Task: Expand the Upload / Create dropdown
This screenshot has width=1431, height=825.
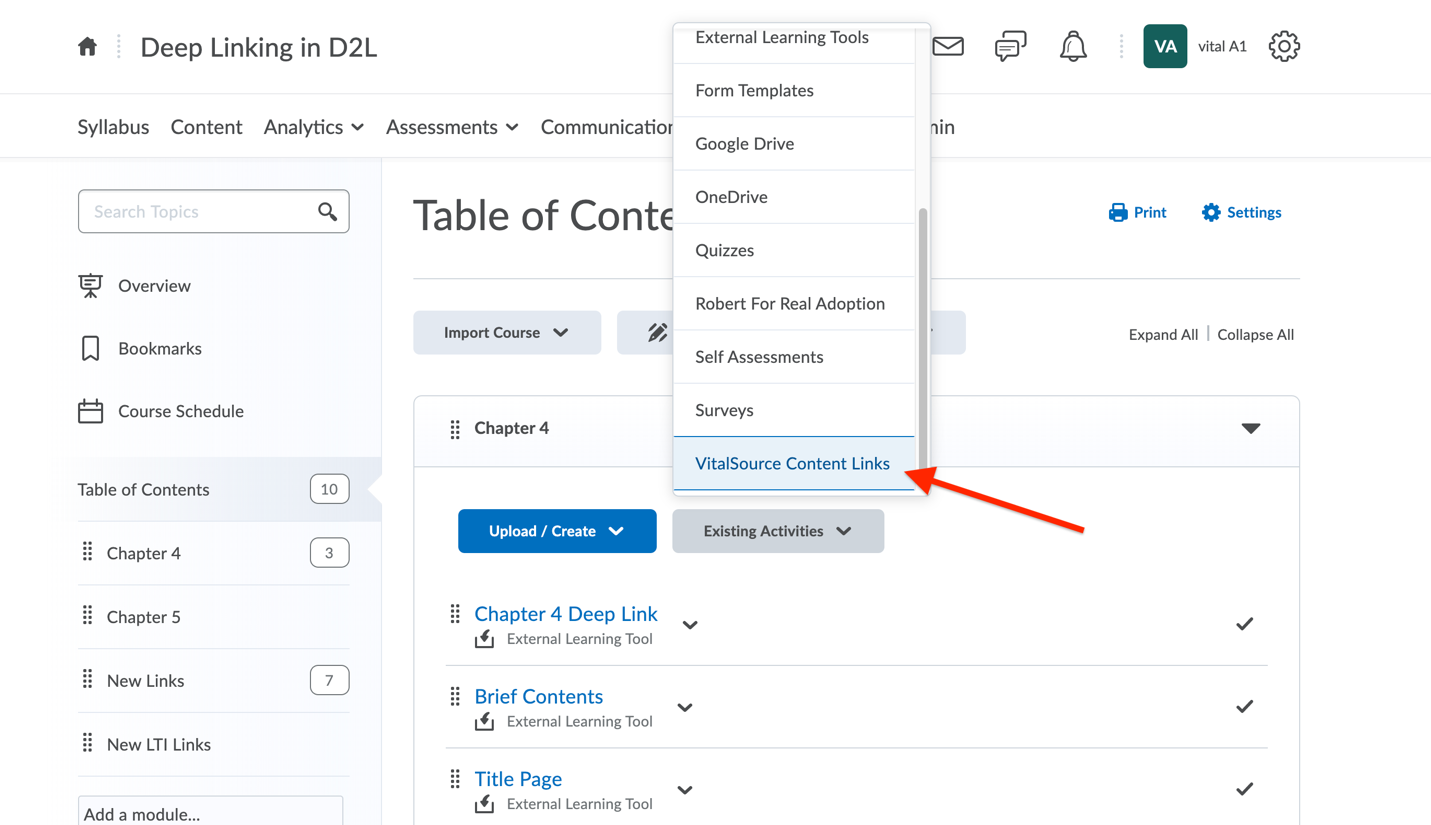Action: [x=557, y=531]
